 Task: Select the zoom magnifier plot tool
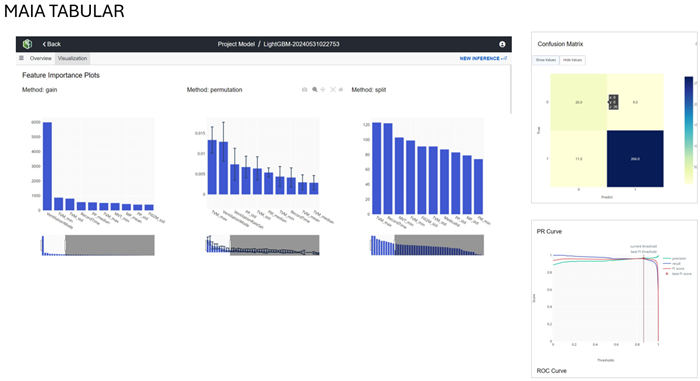(x=315, y=90)
